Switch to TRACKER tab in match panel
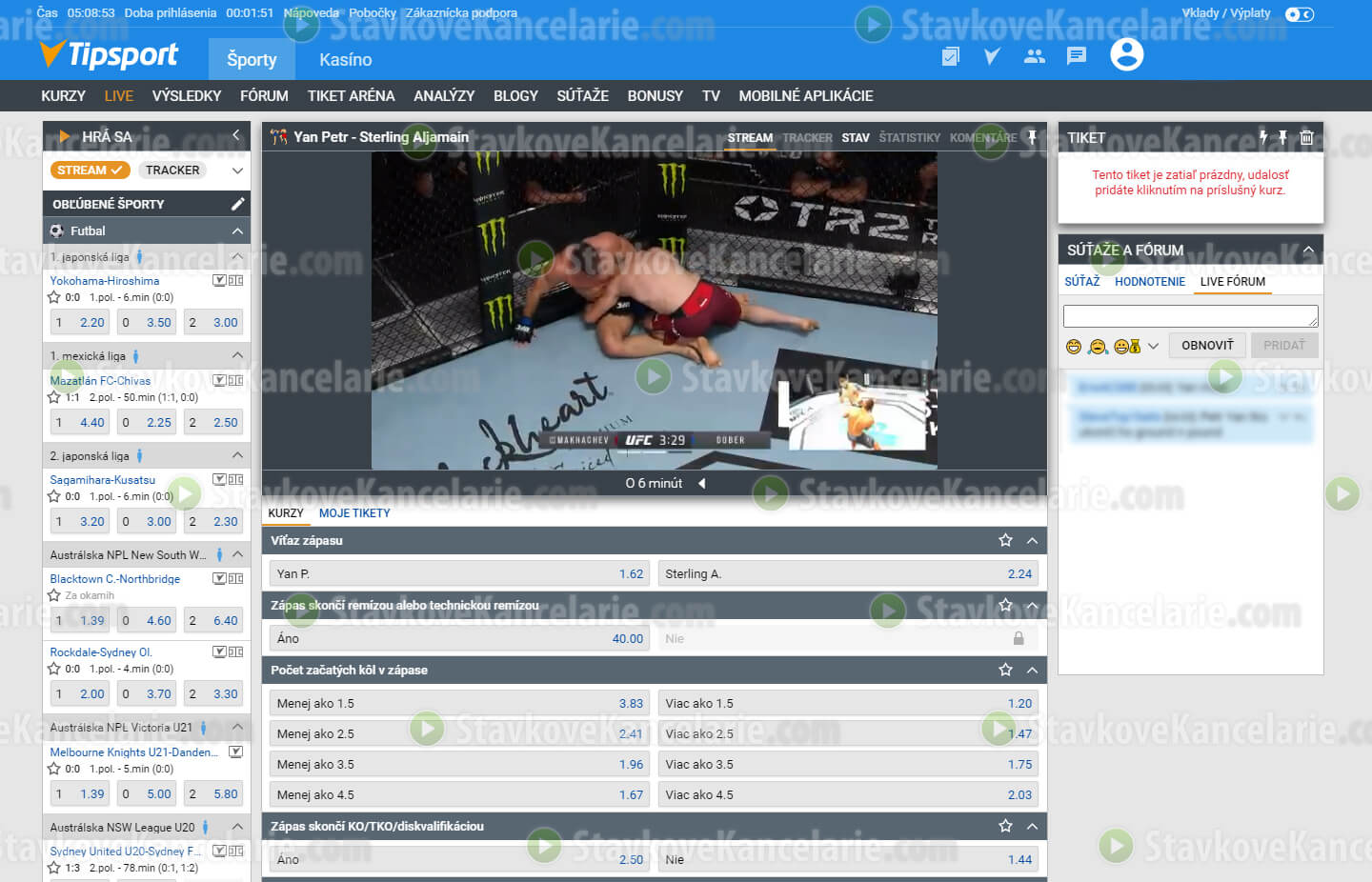 (807, 138)
